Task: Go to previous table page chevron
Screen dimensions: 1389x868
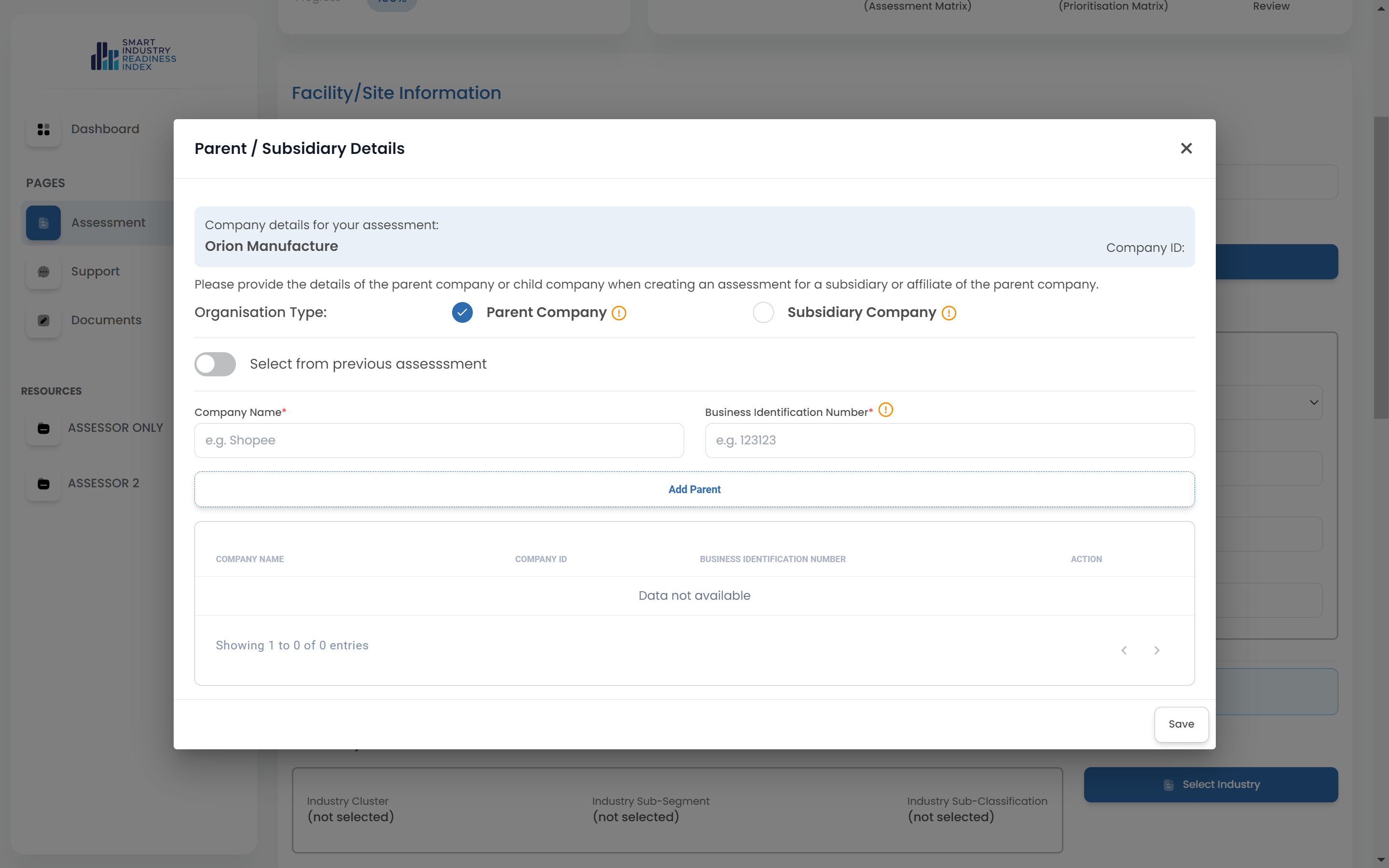Action: tap(1124, 650)
